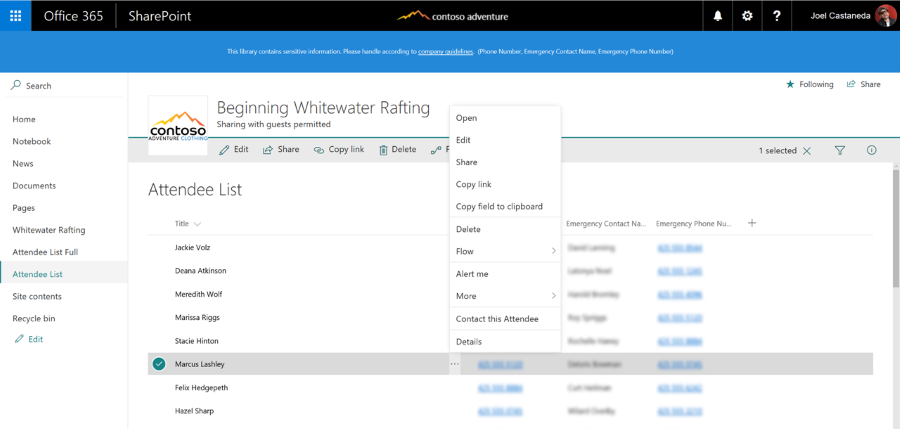The height and width of the screenshot is (429, 900).
Task: Click Felix Hedgepeth in the list
Action: tap(201, 388)
